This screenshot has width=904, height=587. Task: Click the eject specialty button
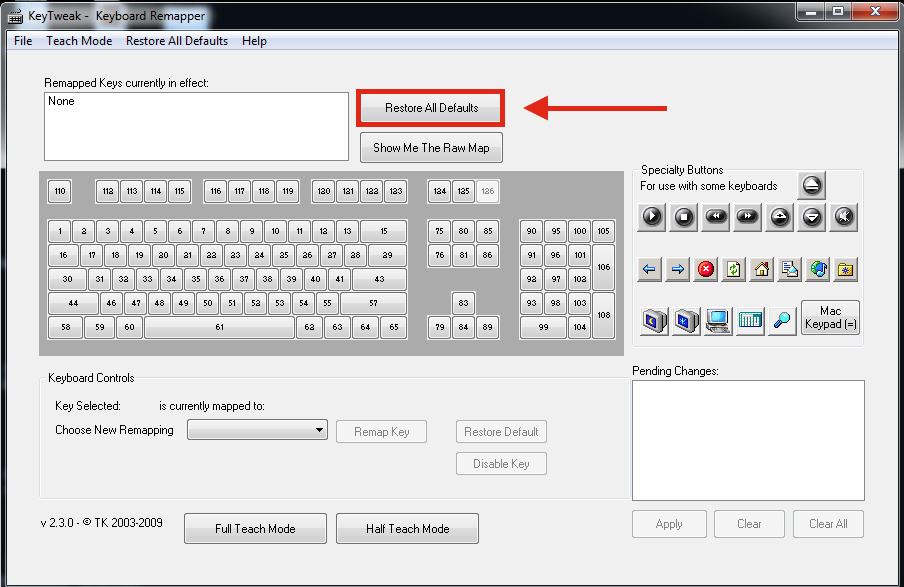pos(811,186)
